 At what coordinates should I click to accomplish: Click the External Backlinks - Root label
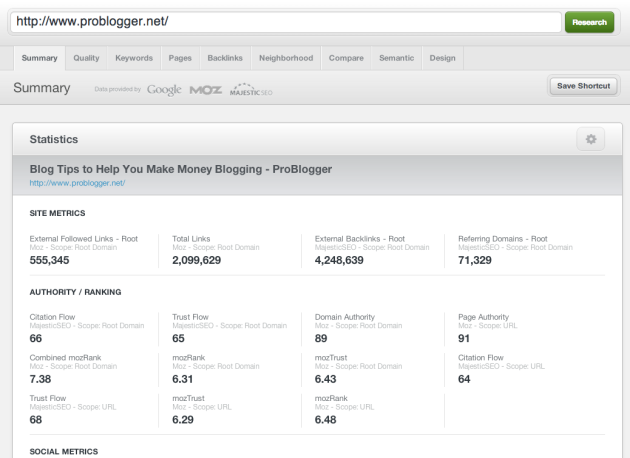click(x=360, y=239)
